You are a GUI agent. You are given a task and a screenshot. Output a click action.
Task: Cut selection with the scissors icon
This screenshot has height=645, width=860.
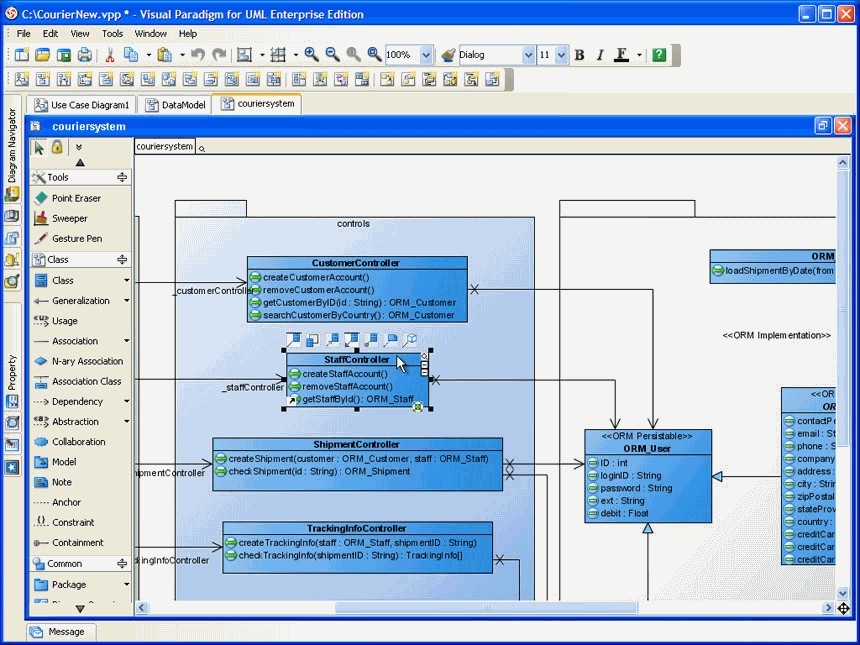click(110, 54)
